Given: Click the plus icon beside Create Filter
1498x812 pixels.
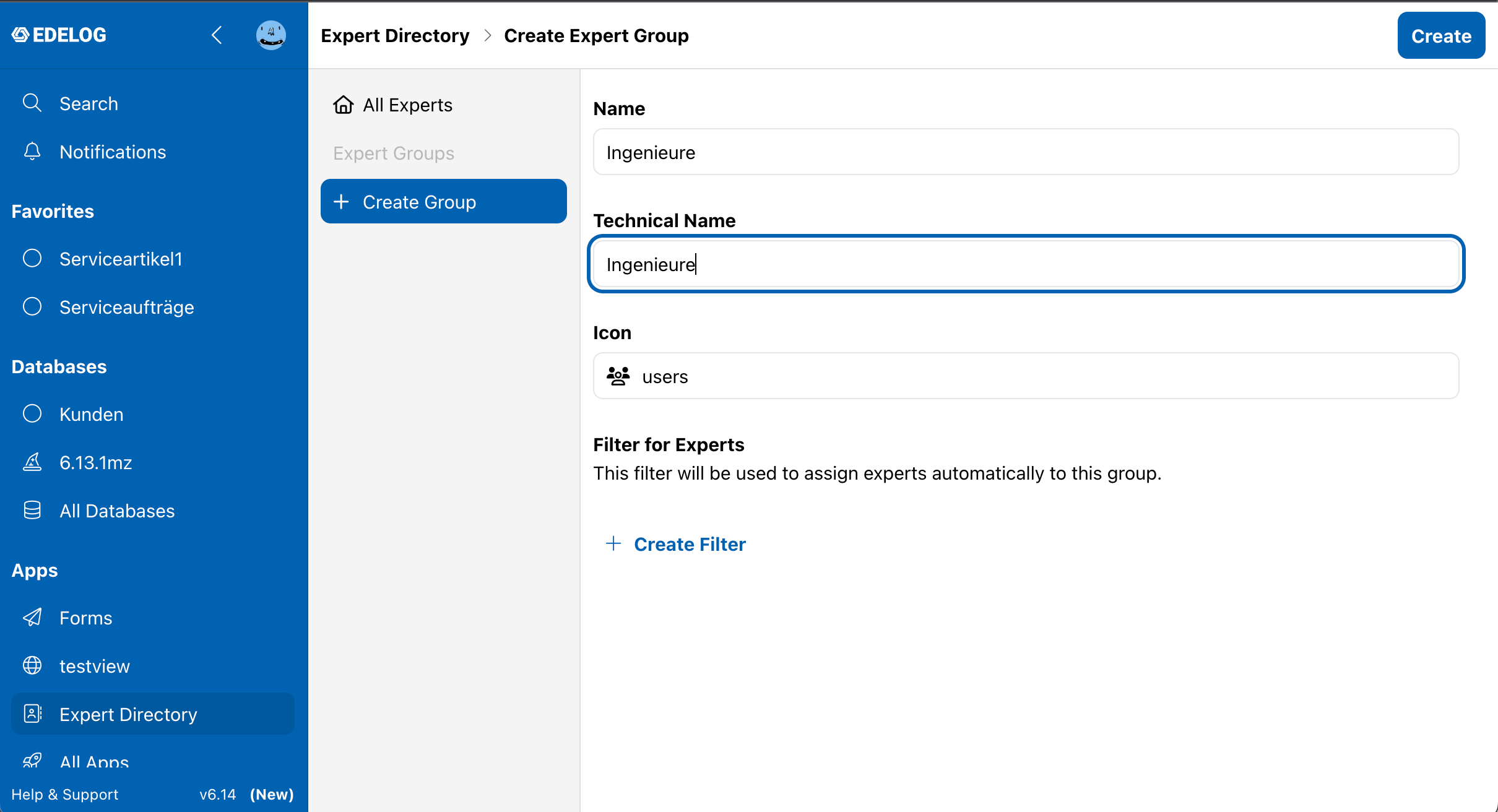Looking at the screenshot, I should 613,543.
